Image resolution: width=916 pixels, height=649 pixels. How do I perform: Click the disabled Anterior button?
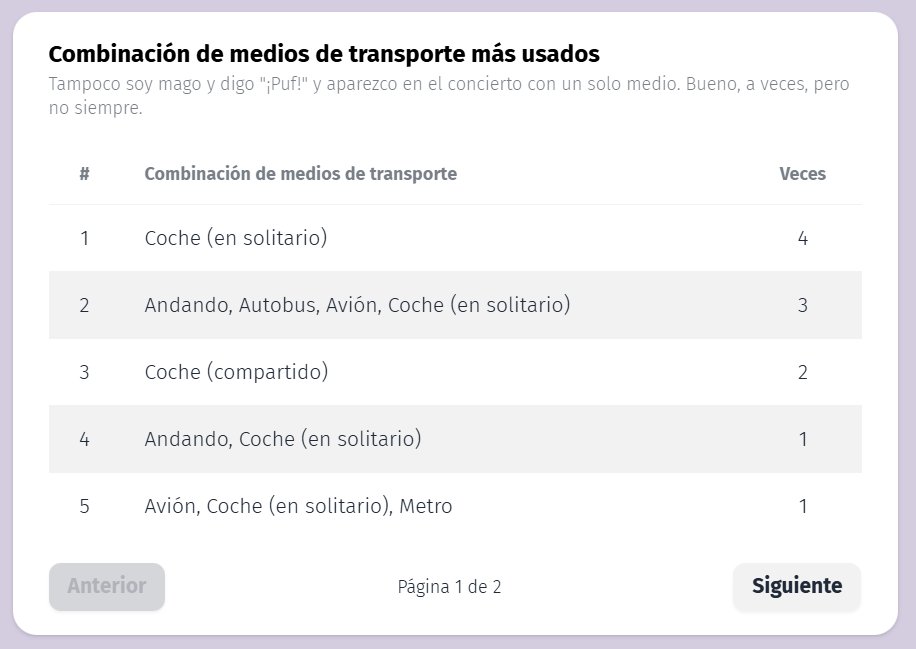(x=107, y=587)
